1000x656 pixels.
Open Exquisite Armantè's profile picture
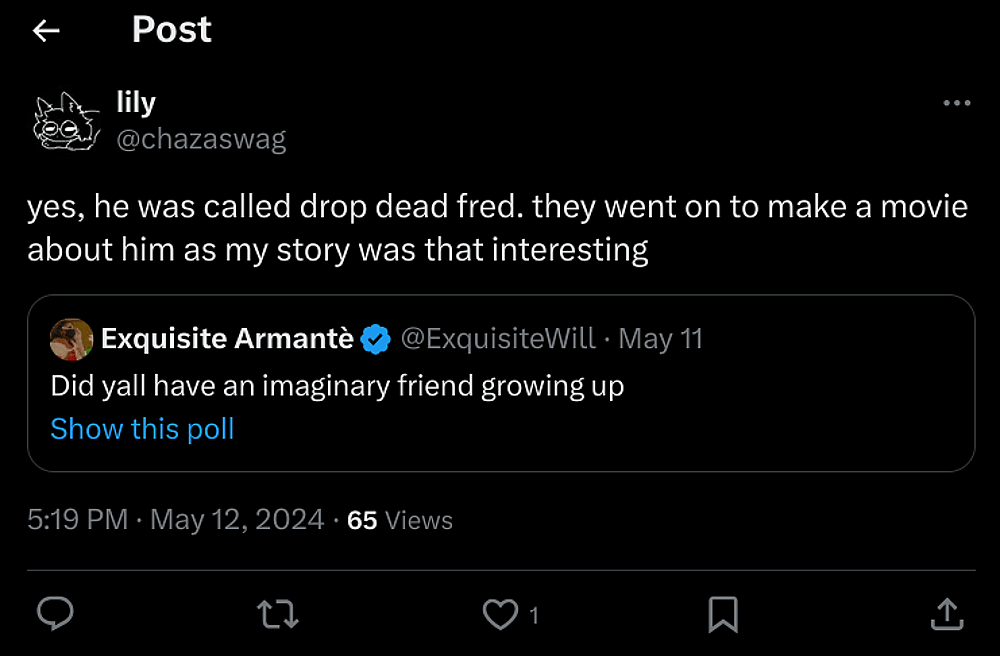pyautogui.click(x=71, y=339)
